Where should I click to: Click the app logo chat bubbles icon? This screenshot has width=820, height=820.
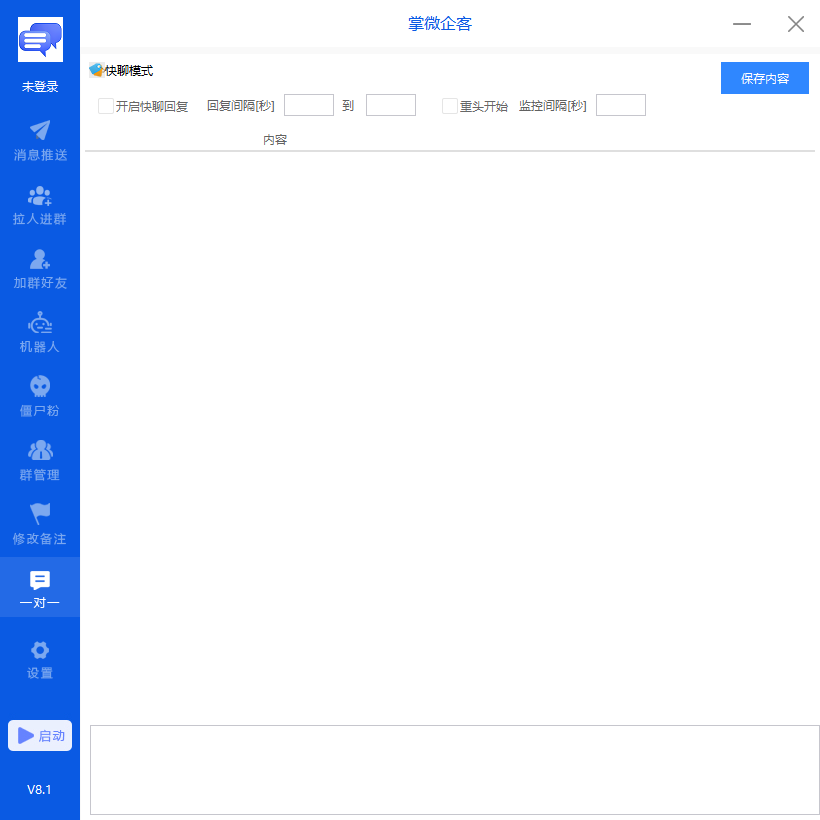click(x=40, y=39)
